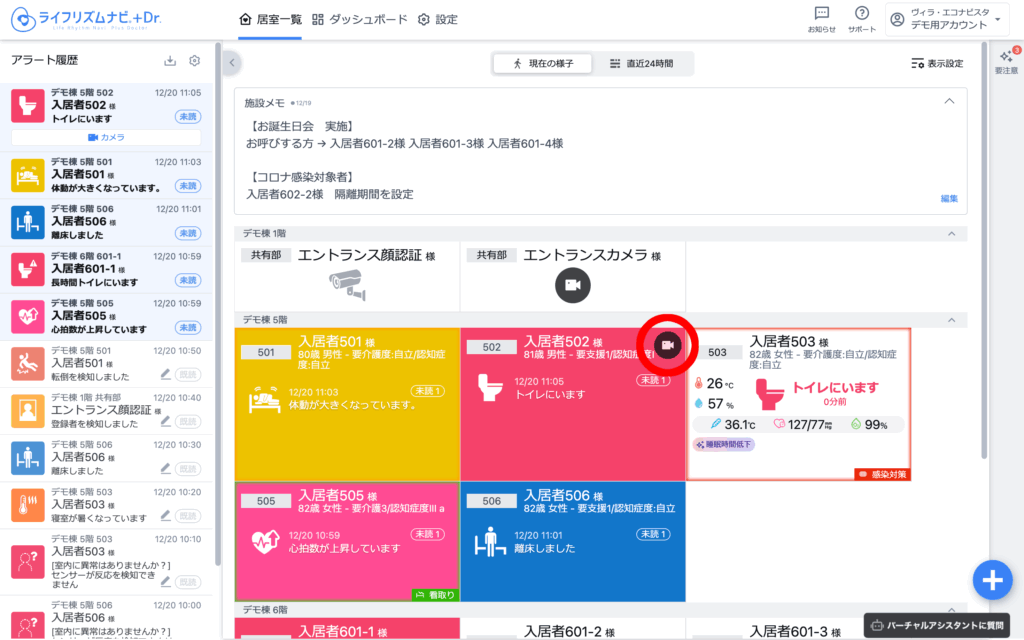Click the edit pencil on 転倒を検知しました alert
The height and width of the screenshot is (640, 1024).
(x=166, y=374)
